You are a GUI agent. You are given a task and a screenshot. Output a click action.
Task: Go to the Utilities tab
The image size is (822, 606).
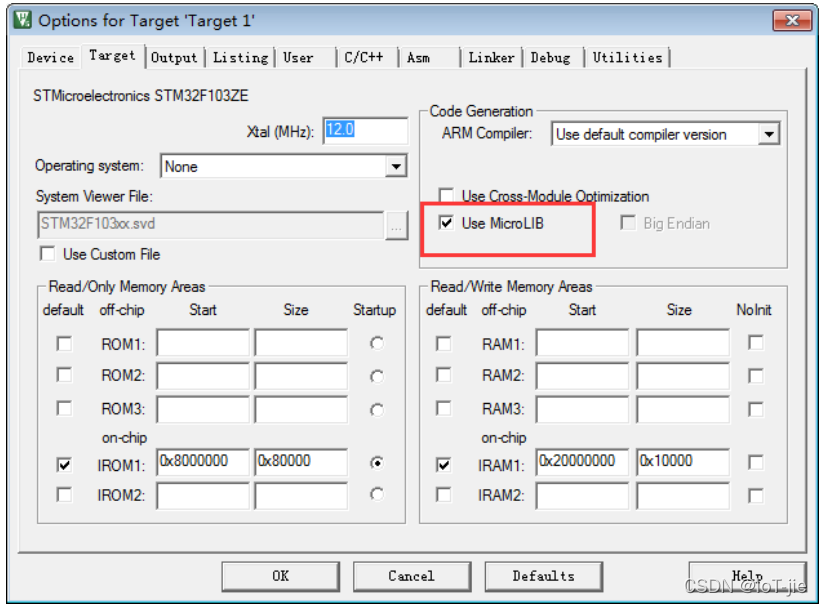point(628,57)
